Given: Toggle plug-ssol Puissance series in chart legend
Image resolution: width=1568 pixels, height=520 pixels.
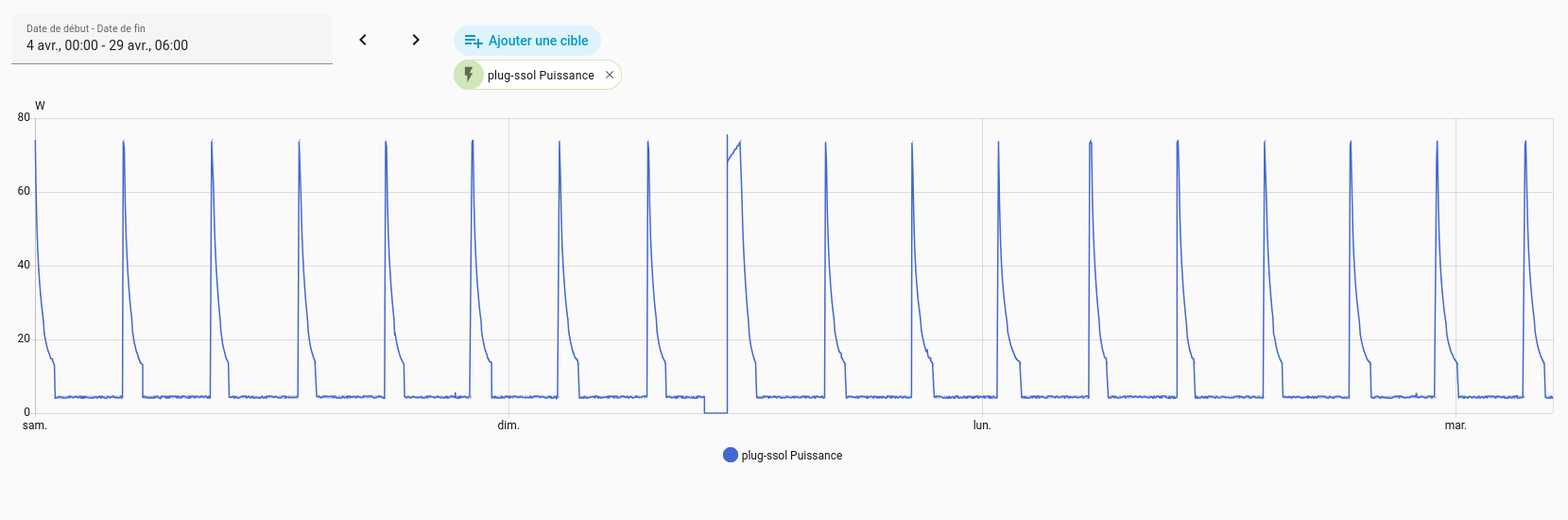Looking at the screenshot, I should click(x=791, y=456).
